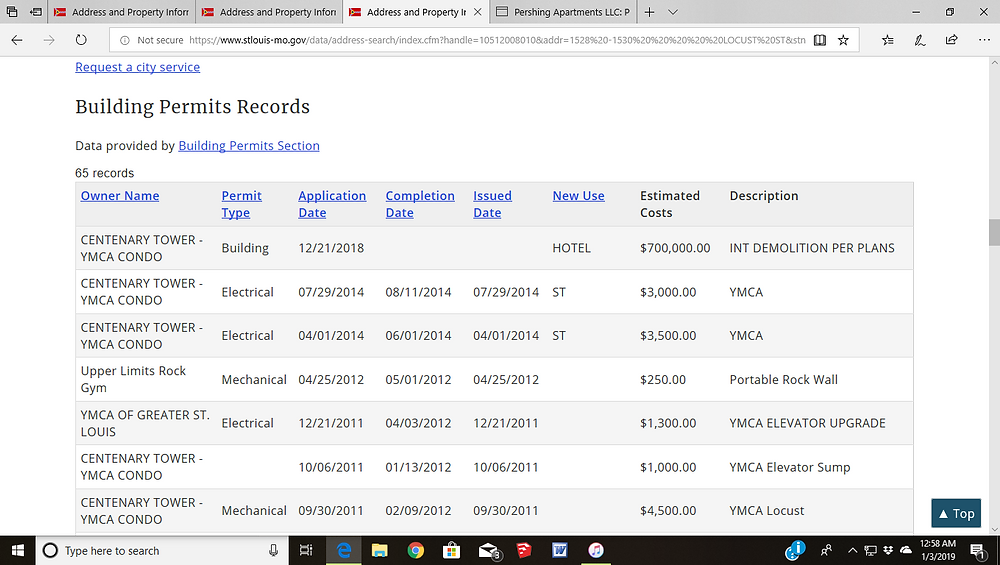Open Microsoft Edge taskbar icon
Image resolution: width=1000 pixels, height=565 pixels.
coord(343,550)
